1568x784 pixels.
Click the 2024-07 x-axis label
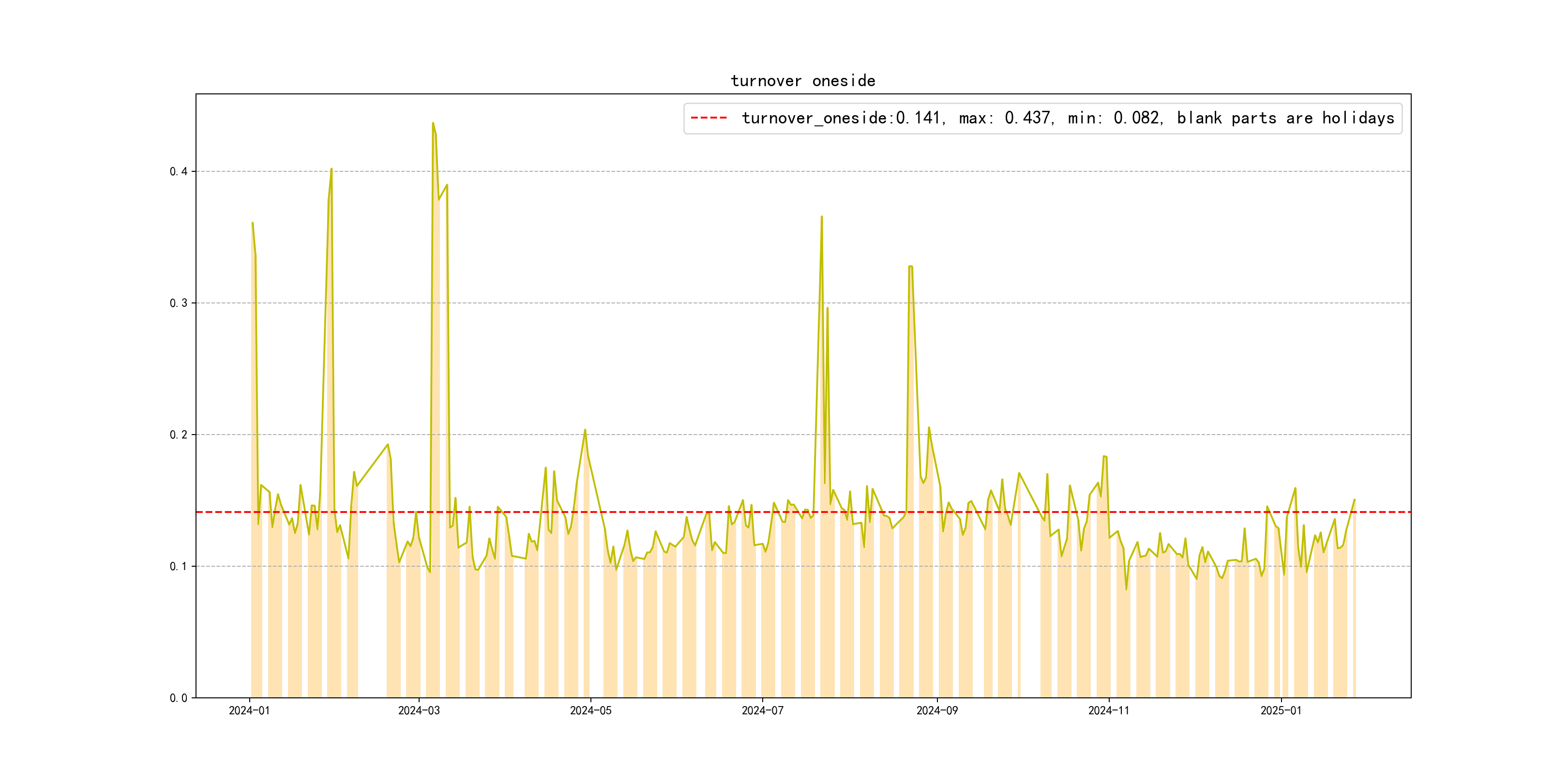tap(762, 710)
